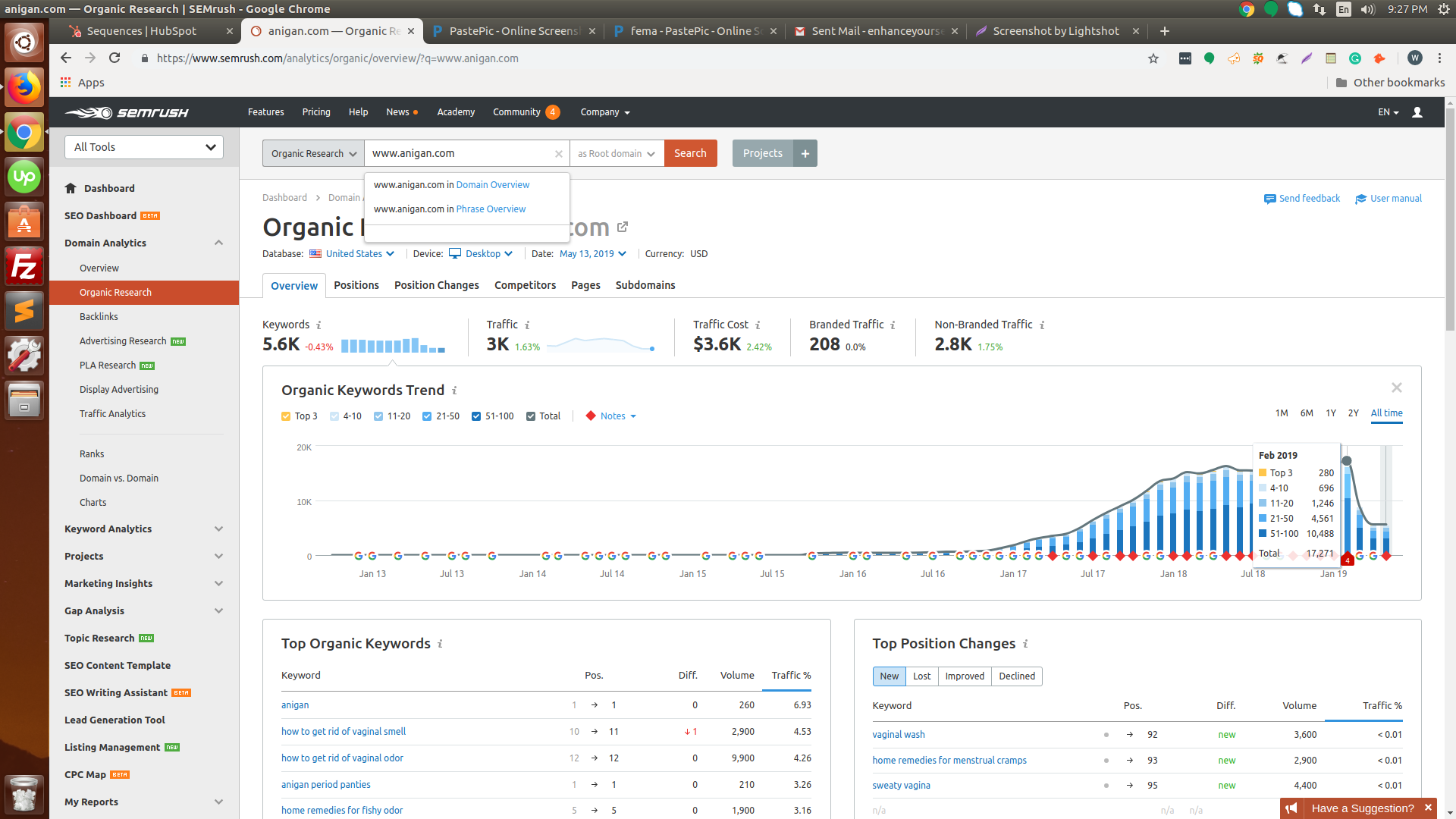Open Backlinks in the sidebar
Viewport: 1456px width, 819px height.
(99, 317)
